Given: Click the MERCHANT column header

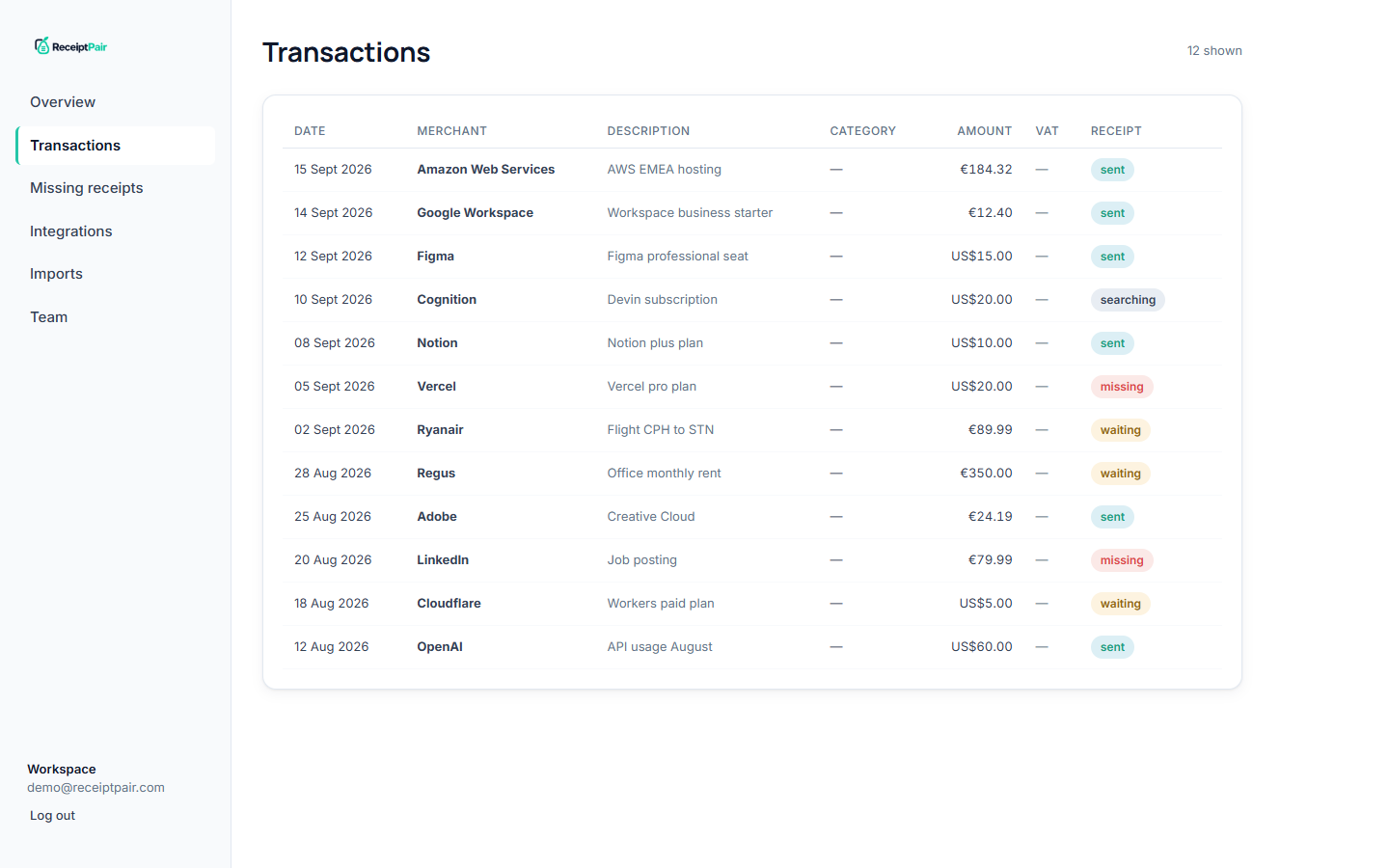Looking at the screenshot, I should coord(451,131).
